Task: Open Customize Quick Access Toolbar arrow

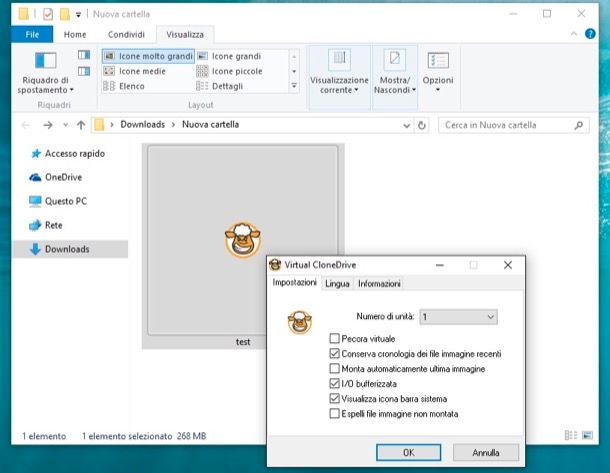Action: click(78, 15)
